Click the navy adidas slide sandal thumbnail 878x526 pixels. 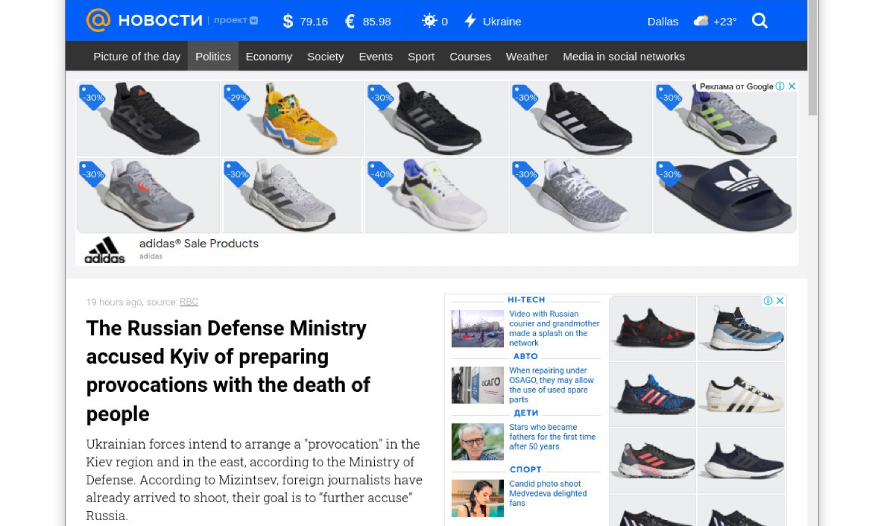pyautogui.click(x=725, y=195)
